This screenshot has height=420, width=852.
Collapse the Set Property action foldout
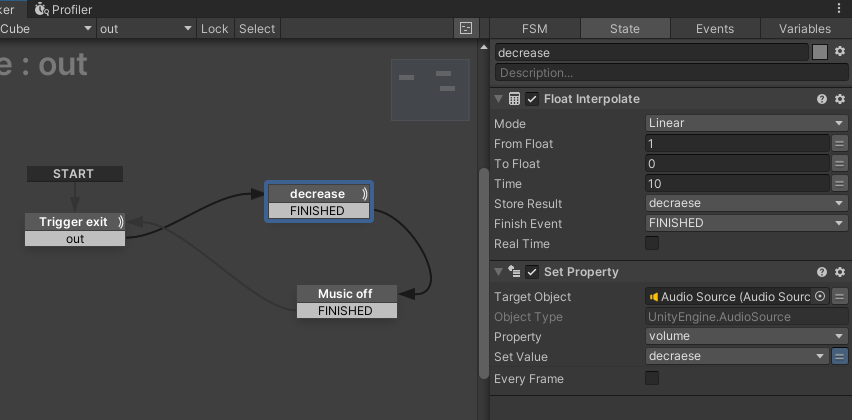pos(498,272)
